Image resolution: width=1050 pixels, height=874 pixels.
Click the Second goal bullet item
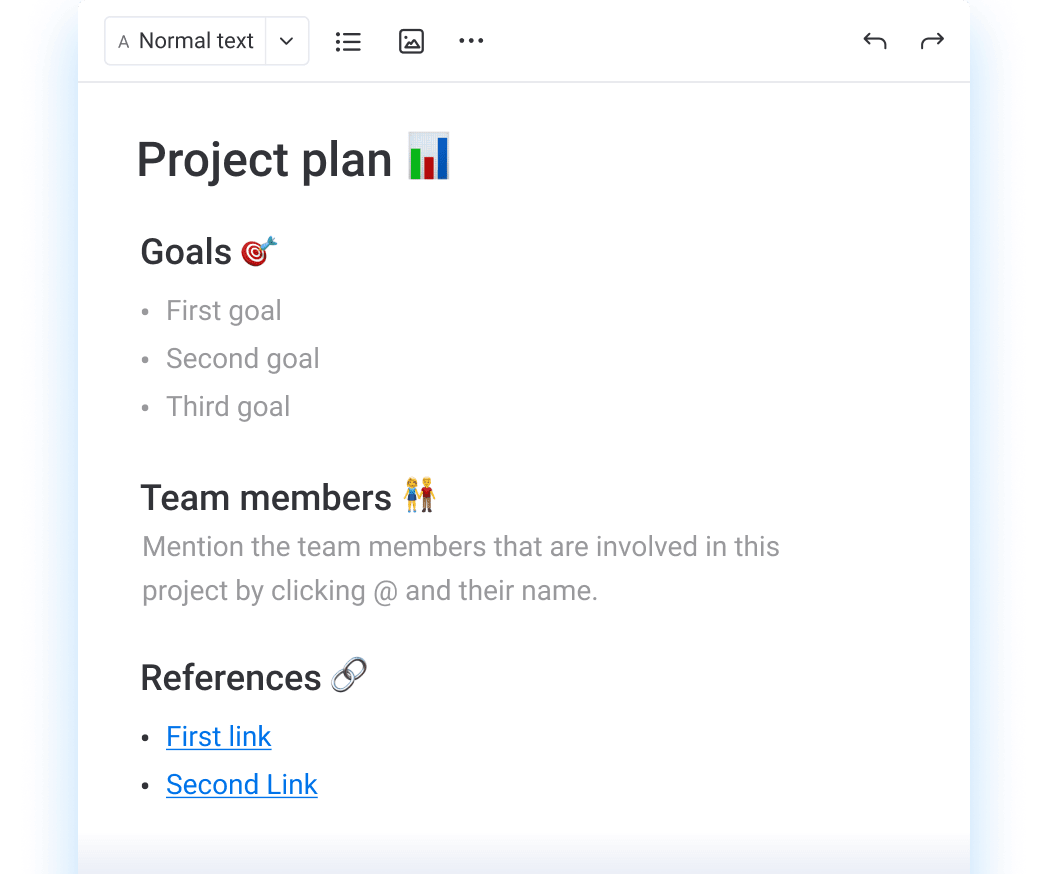[x=242, y=359]
